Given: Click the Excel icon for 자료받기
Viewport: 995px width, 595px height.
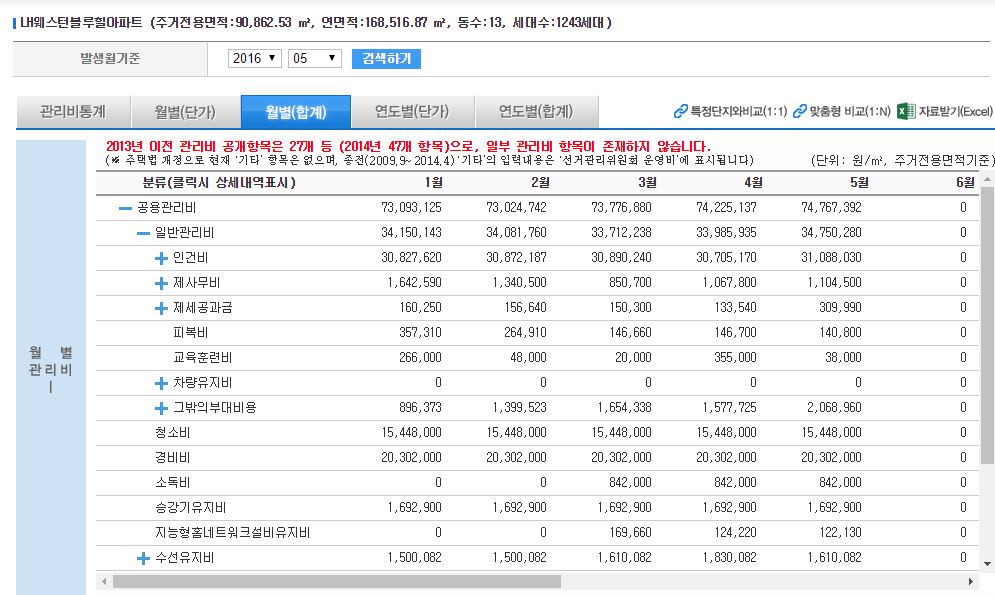Looking at the screenshot, I should pyautogui.click(x=906, y=111).
